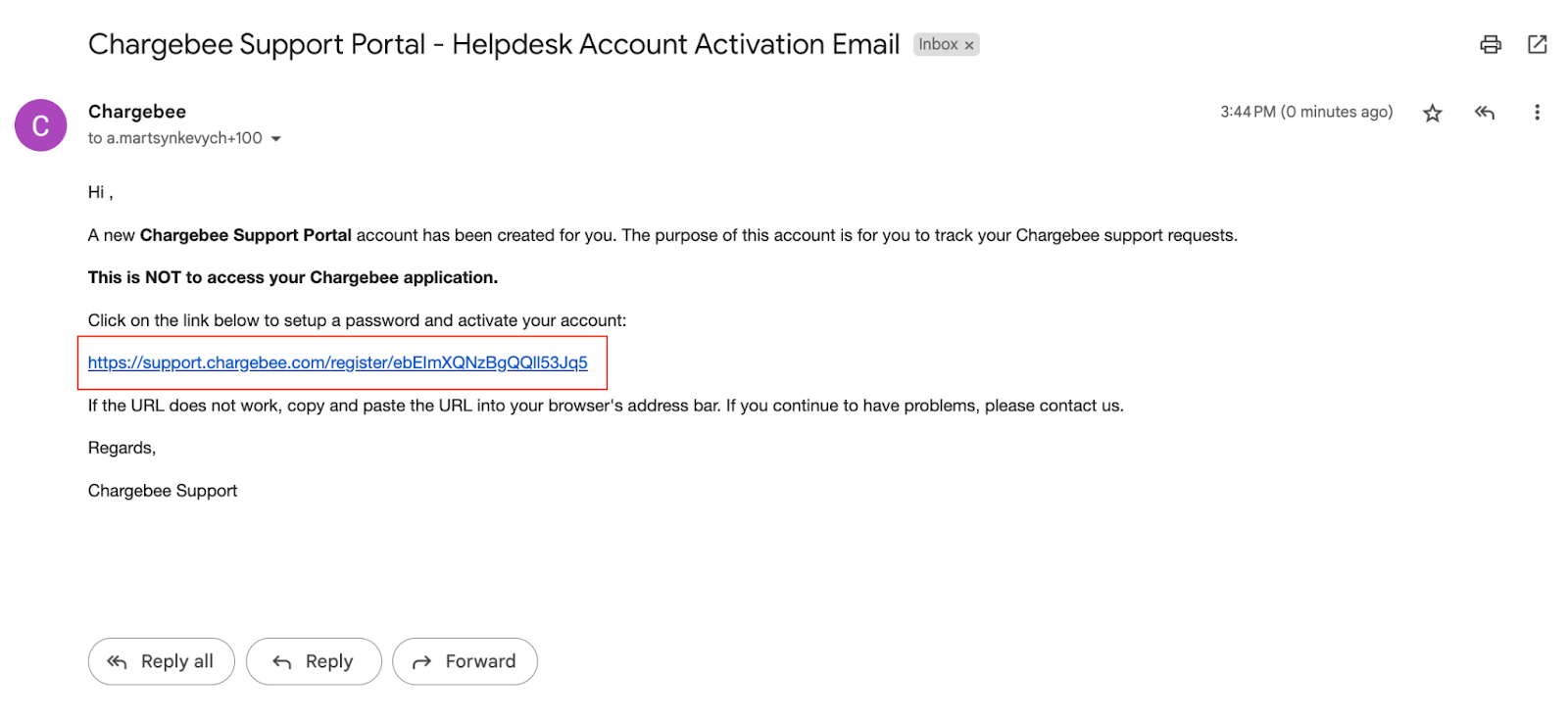The width and height of the screenshot is (1568, 722).
Task: Expand recipient details arrow next to a.martsynkevych+100
Action: click(x=276, y=139)
